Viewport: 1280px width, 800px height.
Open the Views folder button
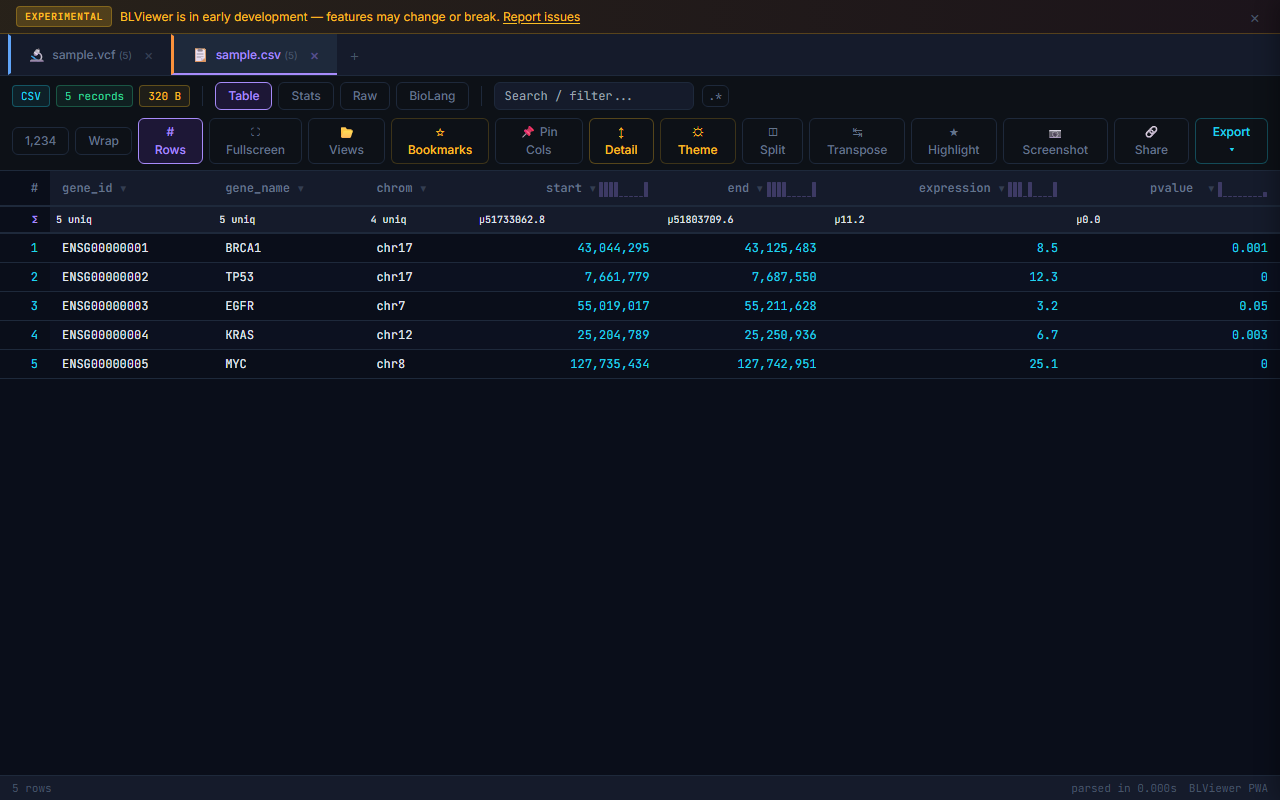pos(346,141)
